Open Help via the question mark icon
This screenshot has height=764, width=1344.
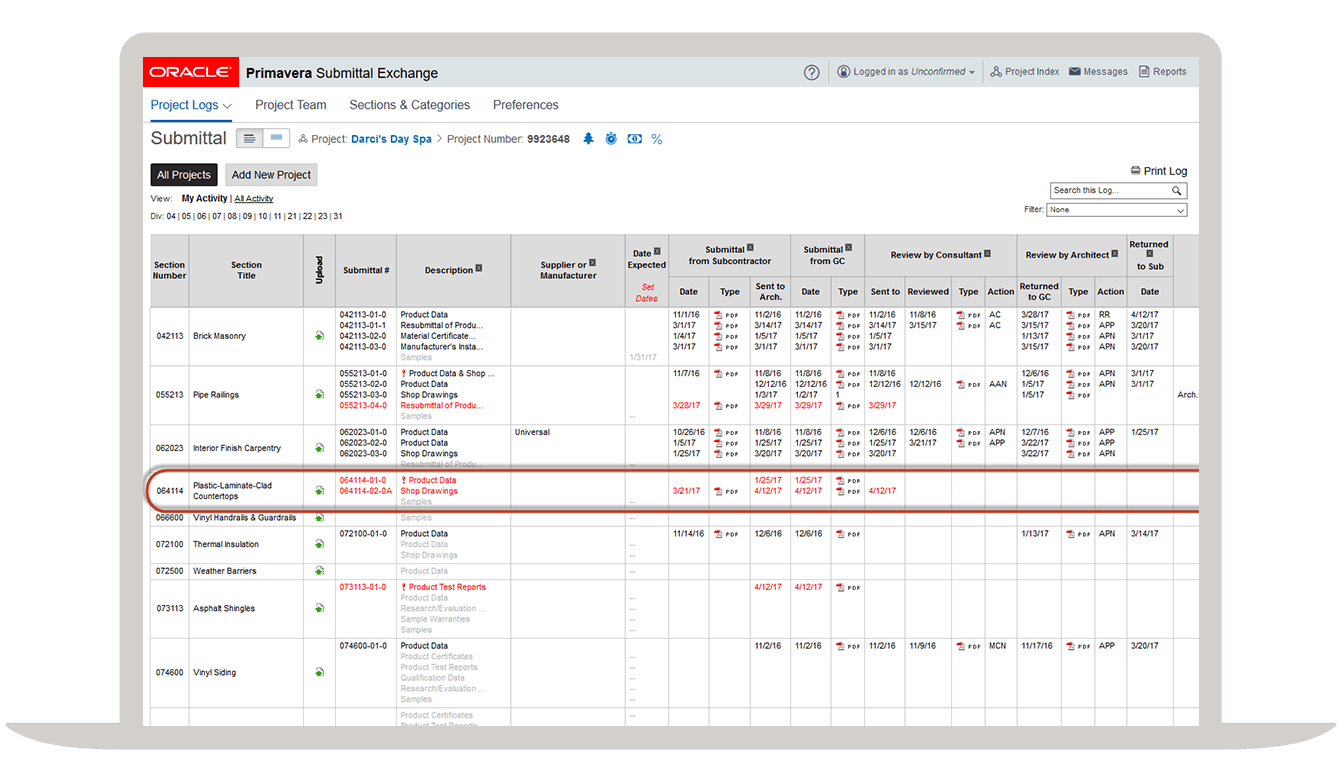(811, 72)
